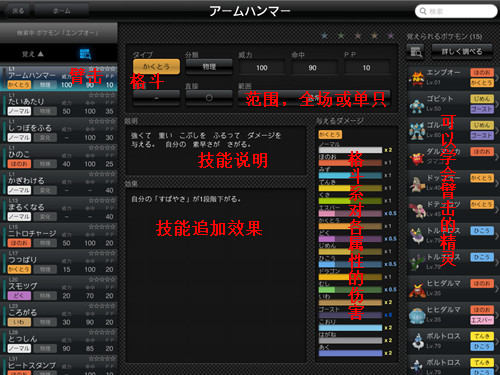The height and width of the screenshot is (375, 500).
Task: Click the 詳しく調べる button
Action: [462, 51]
